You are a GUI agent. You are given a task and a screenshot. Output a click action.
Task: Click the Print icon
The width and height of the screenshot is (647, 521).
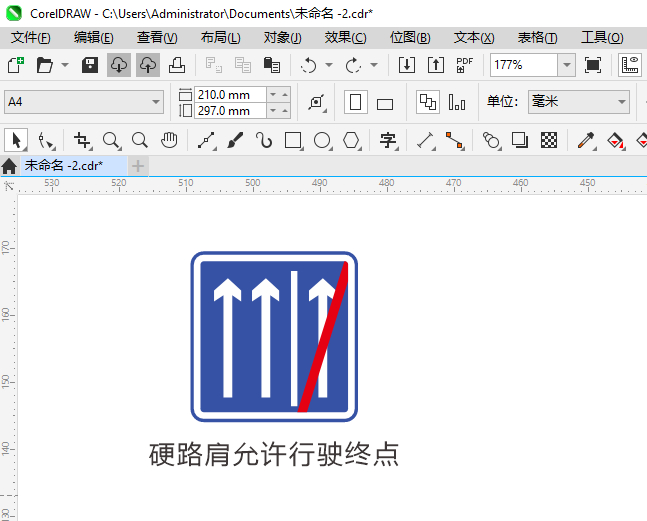177,65
